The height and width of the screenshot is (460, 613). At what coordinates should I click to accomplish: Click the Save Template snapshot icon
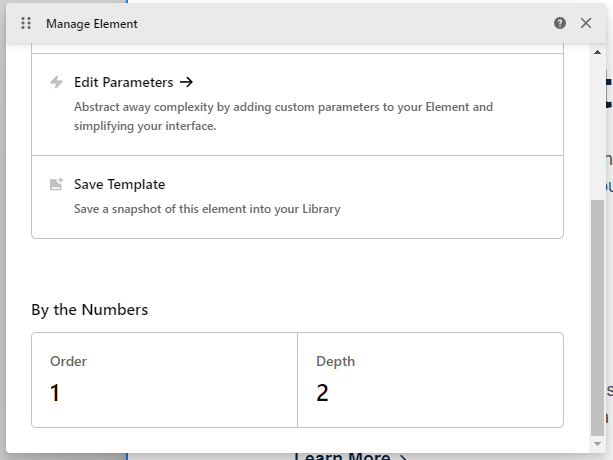pos(57,185)
